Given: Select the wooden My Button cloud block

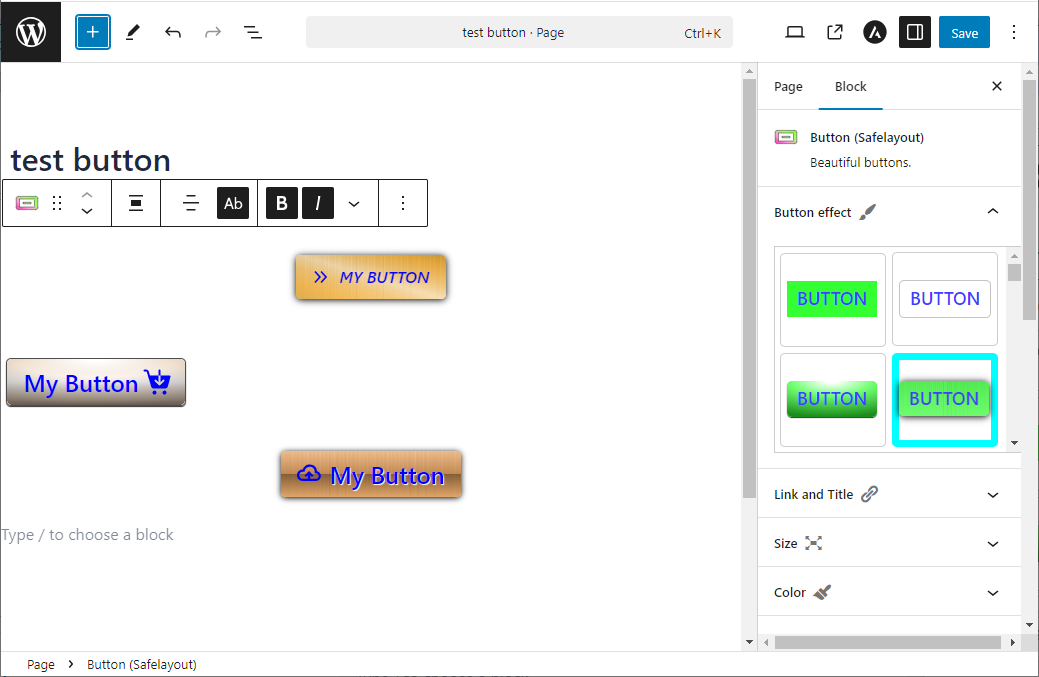Looking at the screenshot, I should click(371, 474).
